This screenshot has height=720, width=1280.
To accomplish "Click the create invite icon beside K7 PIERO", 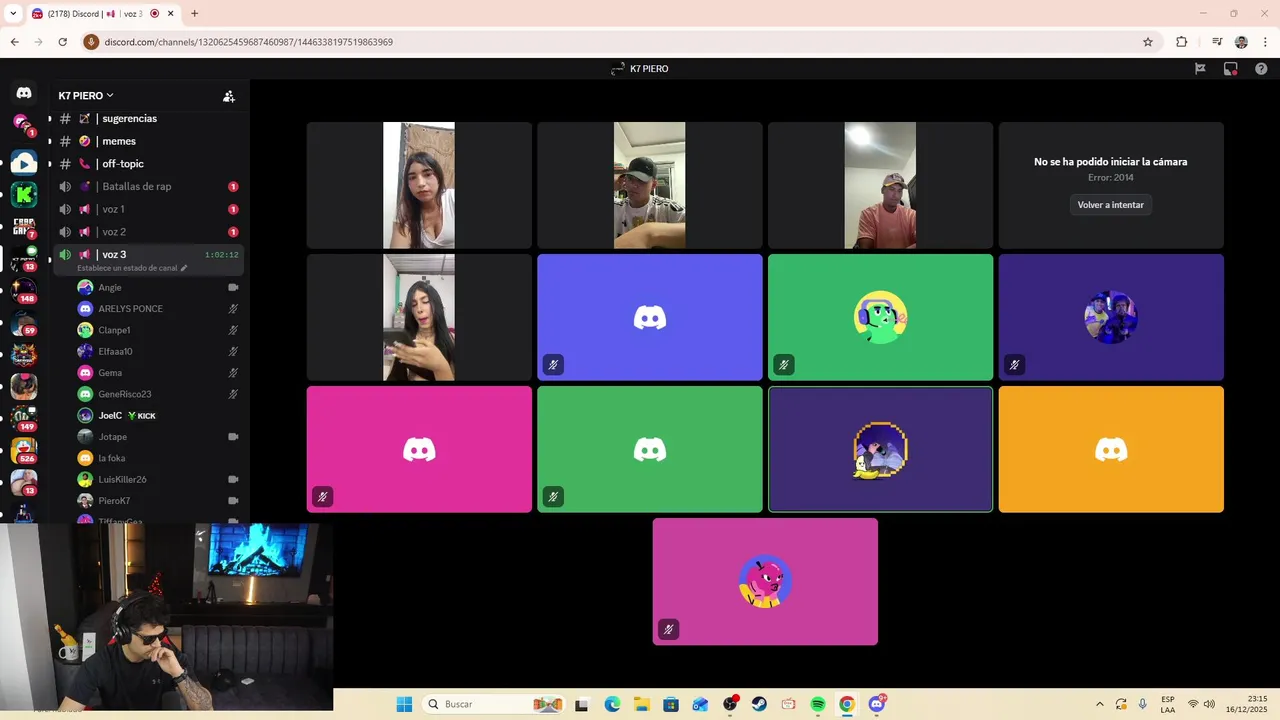I will 229,96.
